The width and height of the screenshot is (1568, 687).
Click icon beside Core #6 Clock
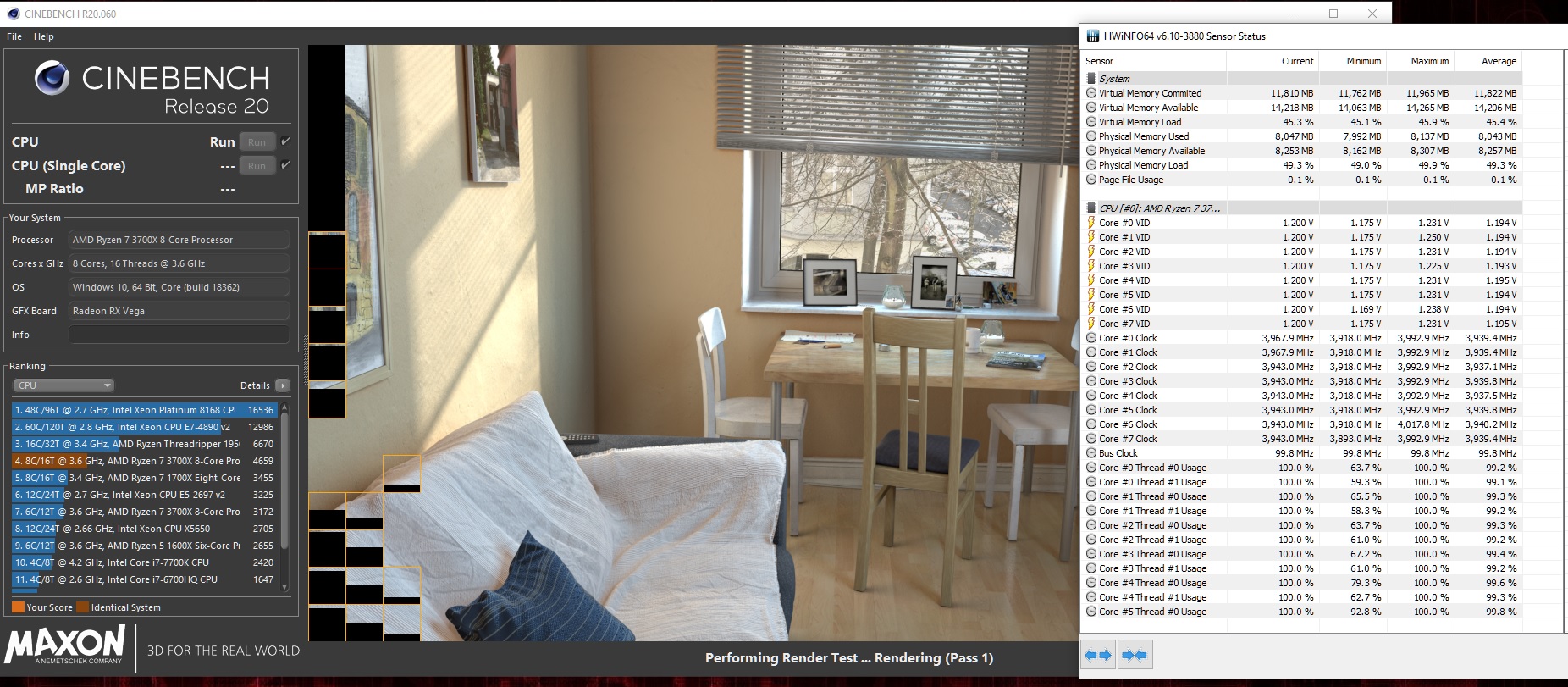[x=1091, y=424]
